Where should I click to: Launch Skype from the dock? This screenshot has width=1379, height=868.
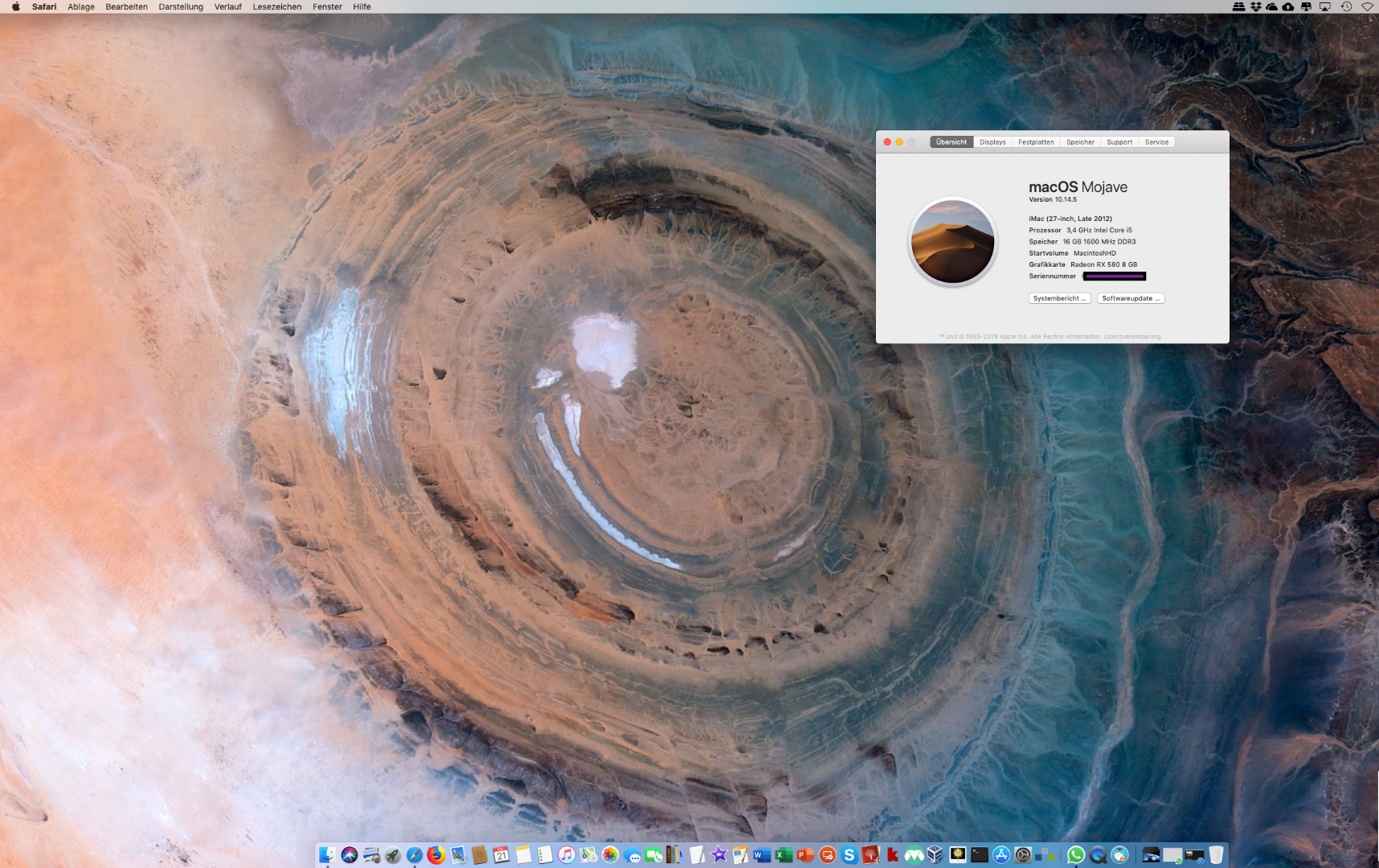coord(849,855)
